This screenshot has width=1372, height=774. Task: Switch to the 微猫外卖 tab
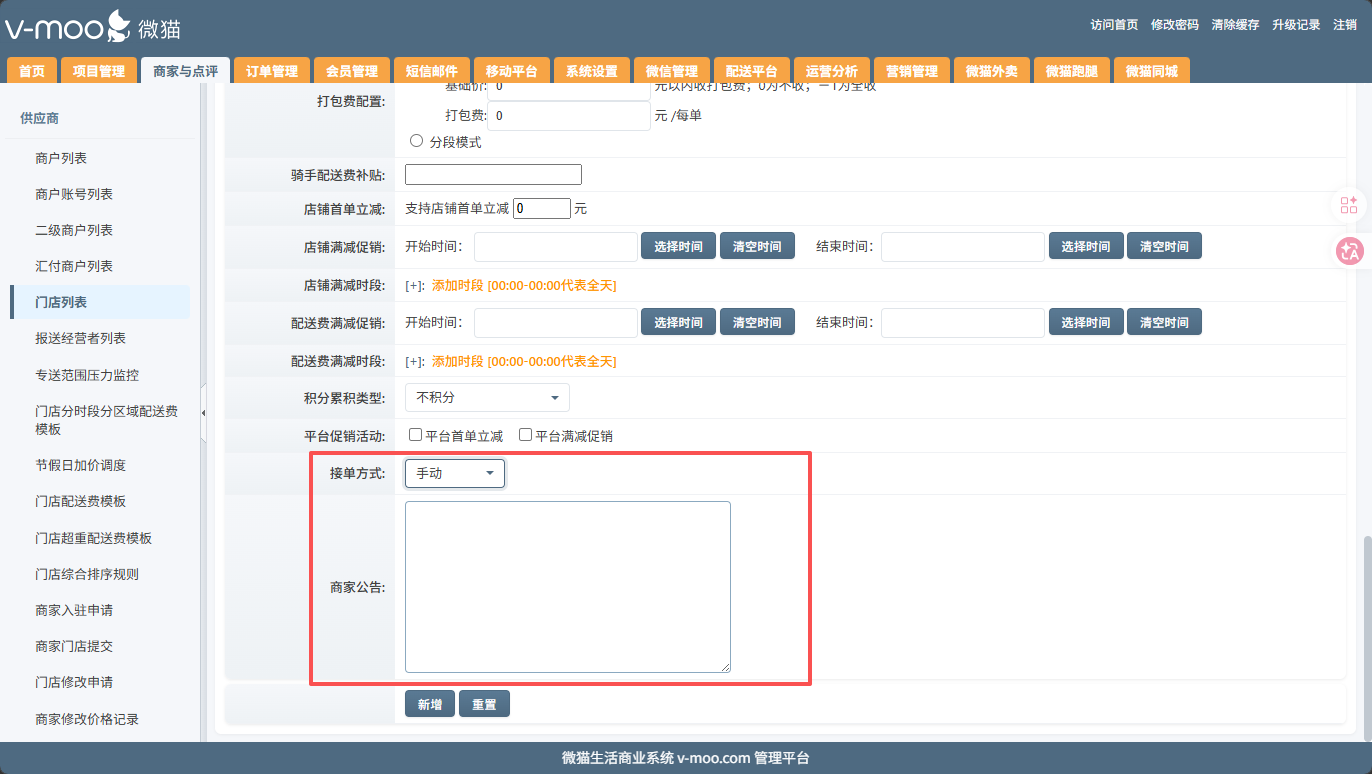coord(991,71)
